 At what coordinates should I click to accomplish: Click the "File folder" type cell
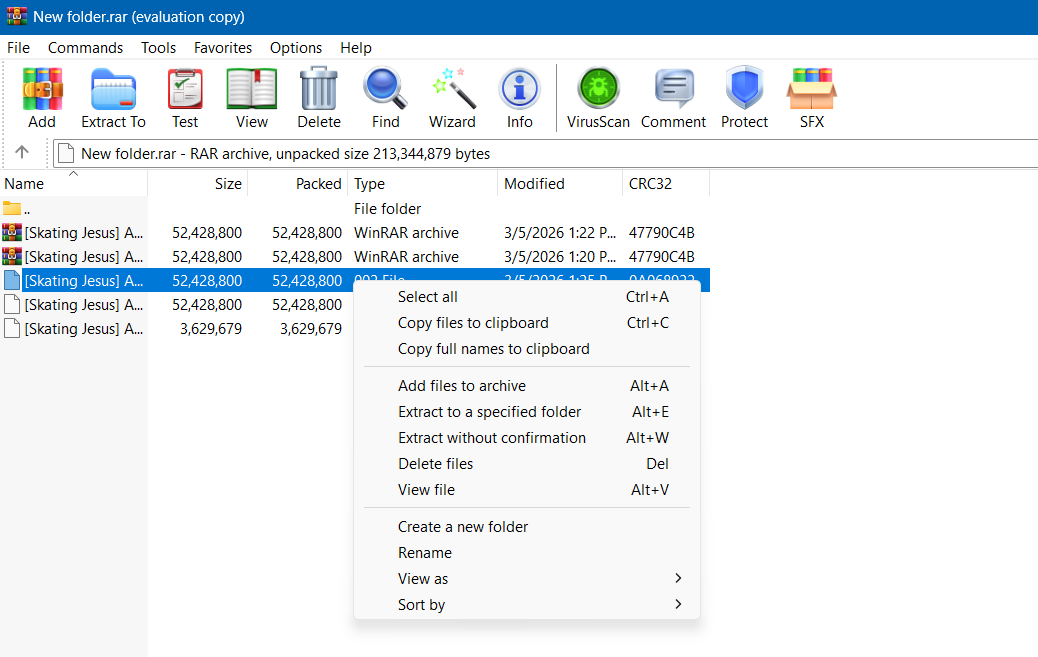(387, 209)
